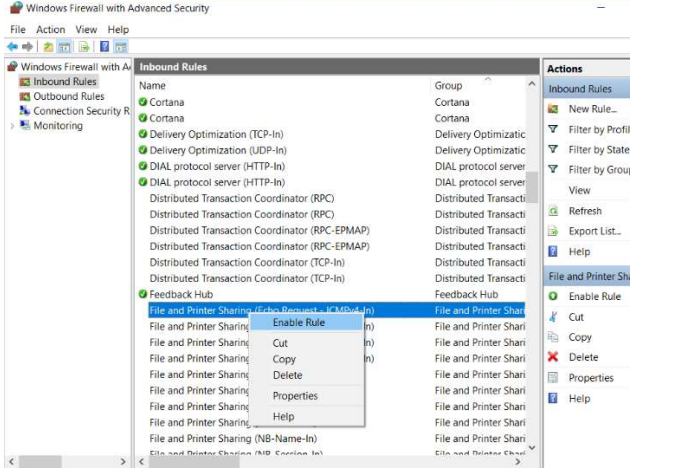This screenshot has width=687, height=474.
Task: Select the Windows Firewall root tree node
Action: [75, 67]
